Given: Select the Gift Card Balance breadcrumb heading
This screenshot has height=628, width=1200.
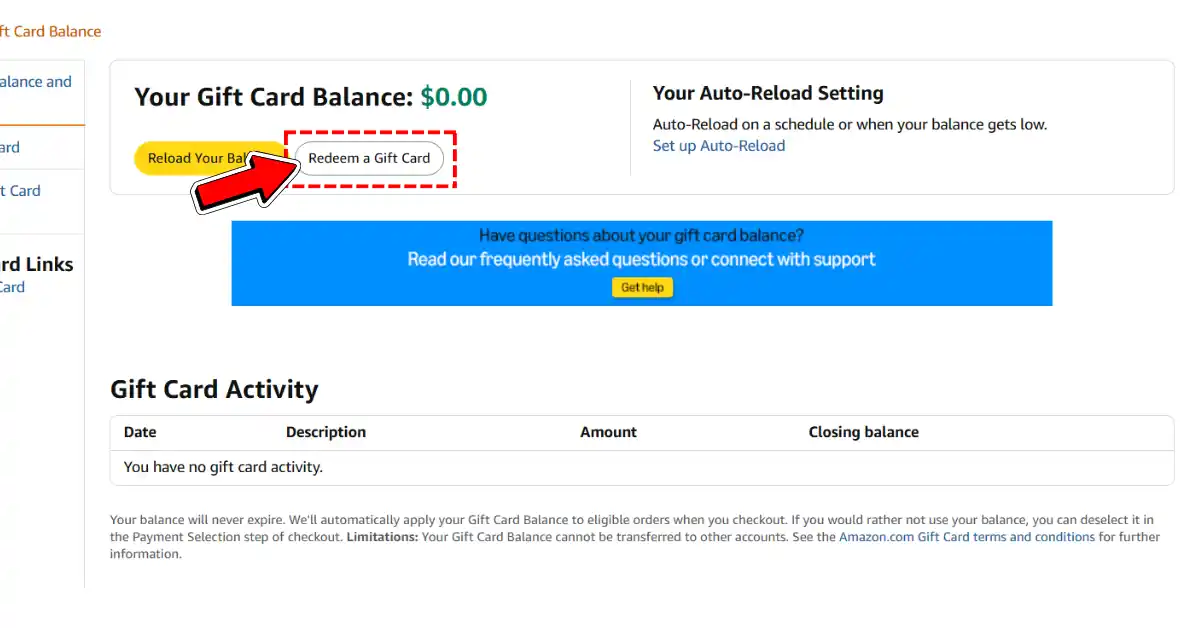Looking at the screenshot, I should (50, 31).
